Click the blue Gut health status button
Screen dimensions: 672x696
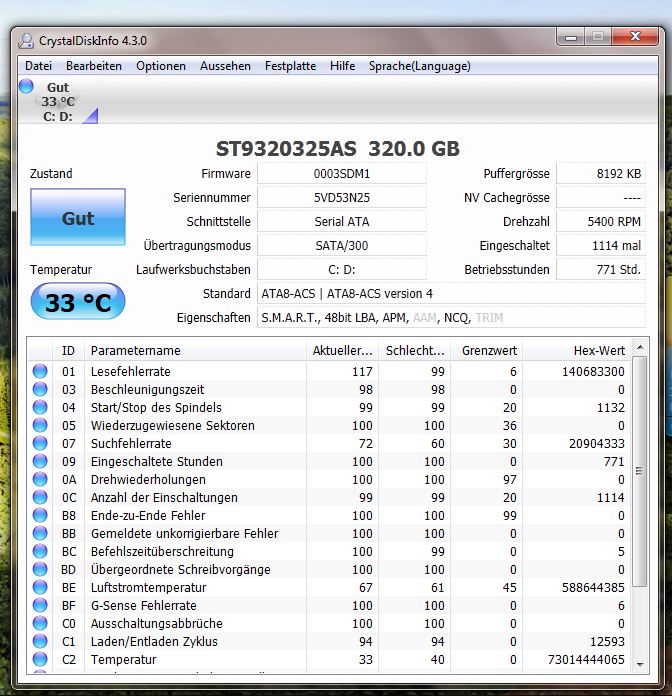tap(78, 217)
